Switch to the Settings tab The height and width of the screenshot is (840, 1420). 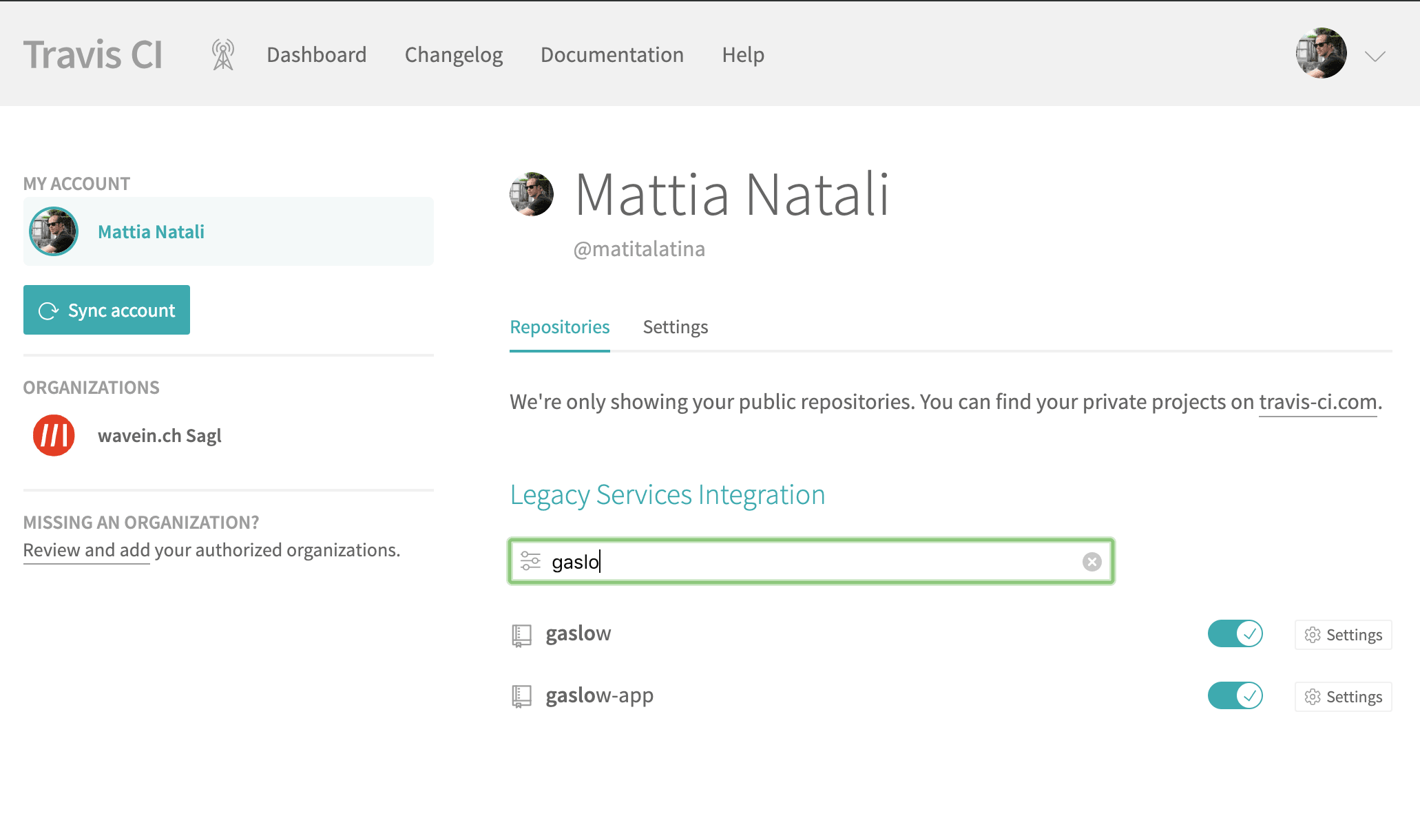click(676, 327)
